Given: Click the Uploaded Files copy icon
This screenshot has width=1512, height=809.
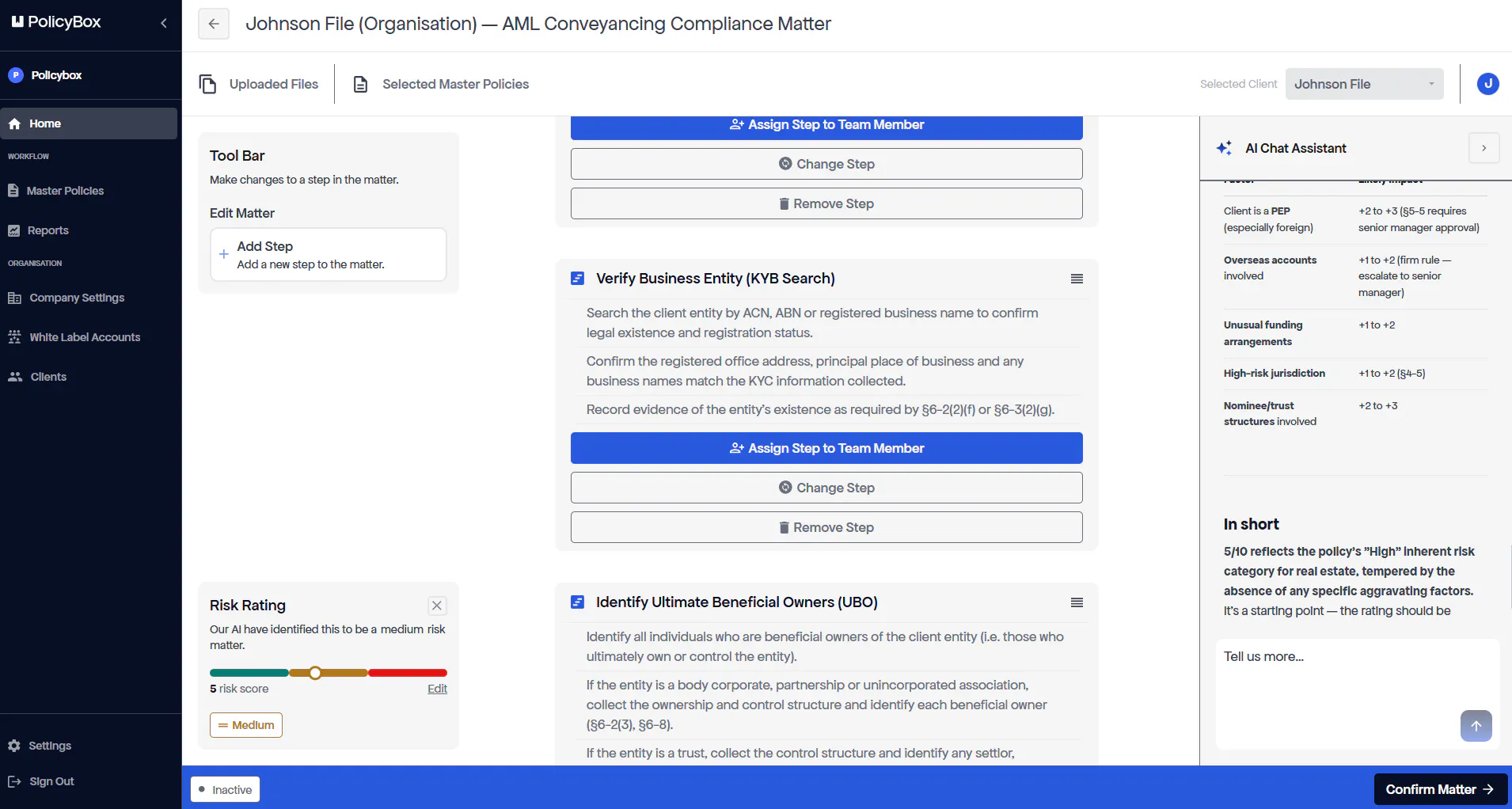Looking at the screenshot, I should [x=207, y=84].
